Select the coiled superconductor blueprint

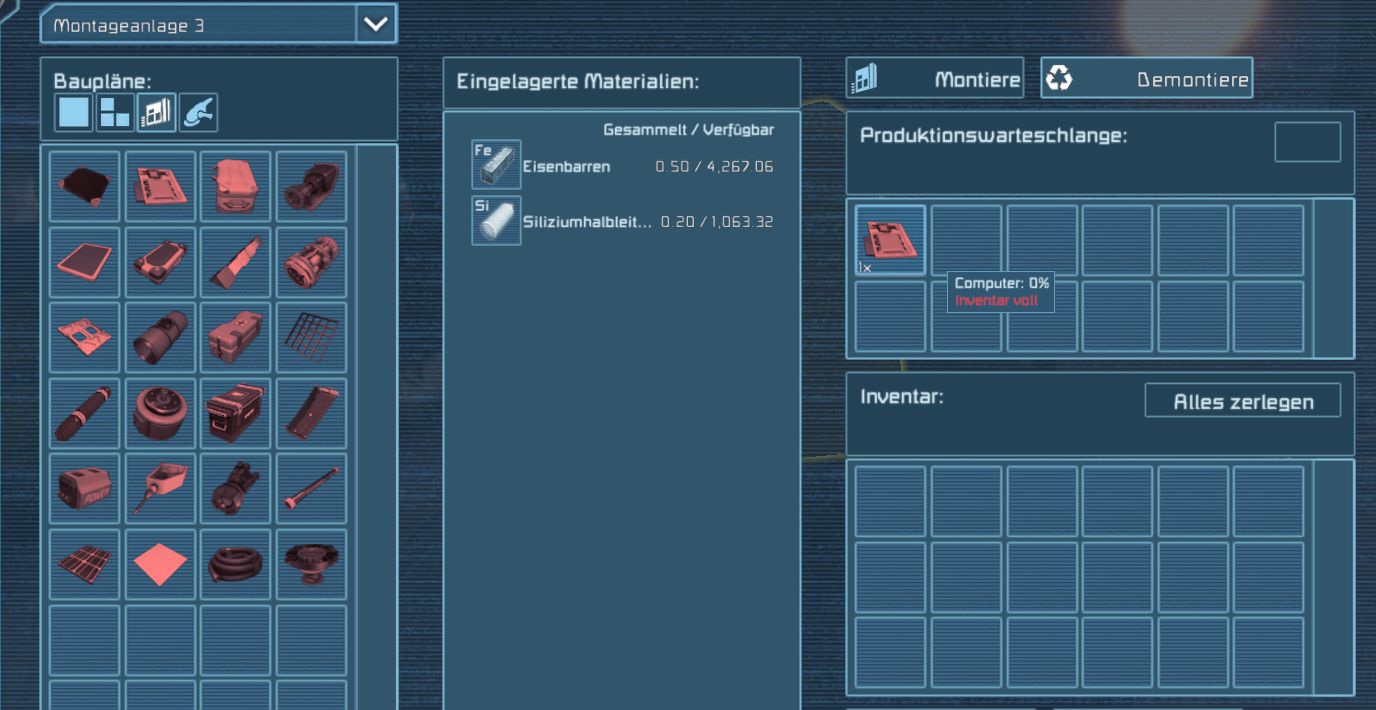(235, 564)
